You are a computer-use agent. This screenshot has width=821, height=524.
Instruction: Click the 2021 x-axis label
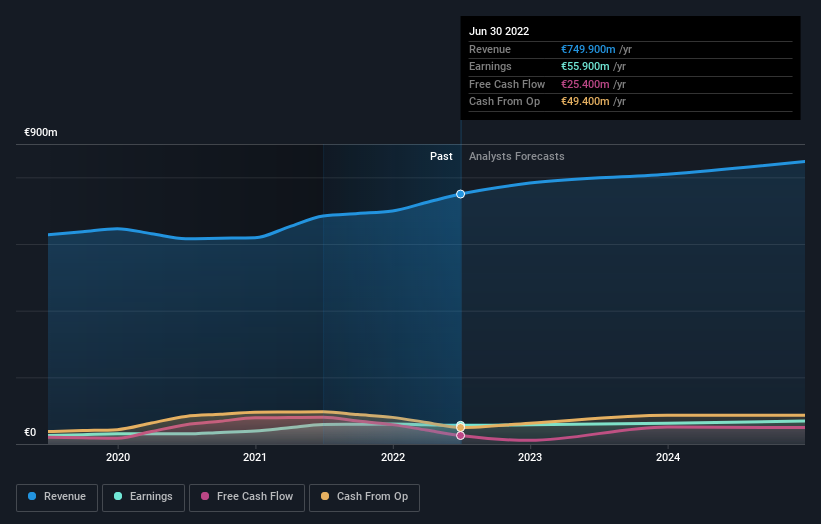255,457
